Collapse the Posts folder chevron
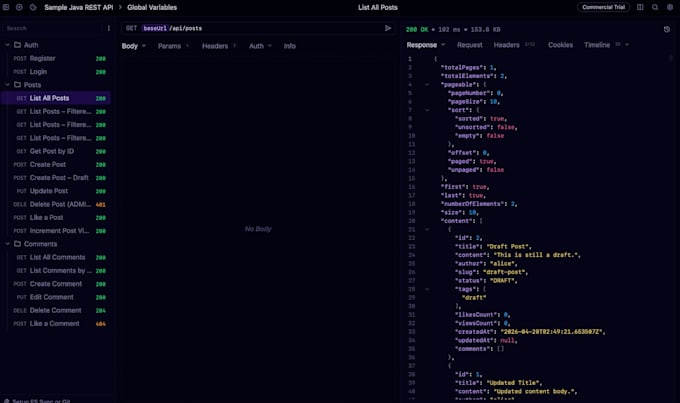This screenshot has width=680, height=403. (x=7, y=85)
